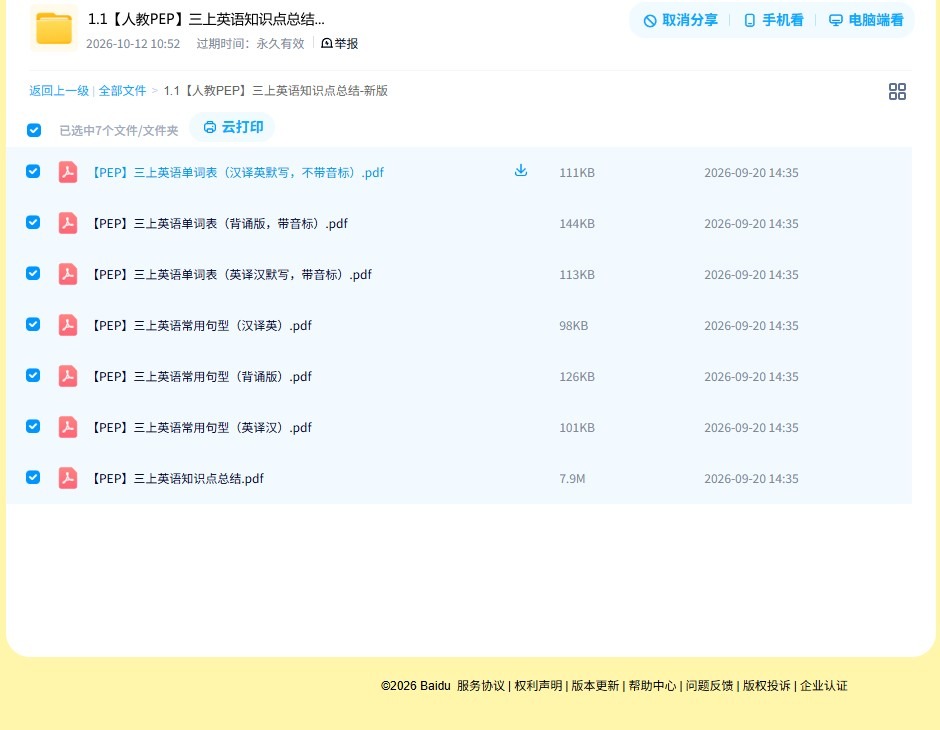
Task: Toggle the select-all files checkbox
Action: [34, 130]
